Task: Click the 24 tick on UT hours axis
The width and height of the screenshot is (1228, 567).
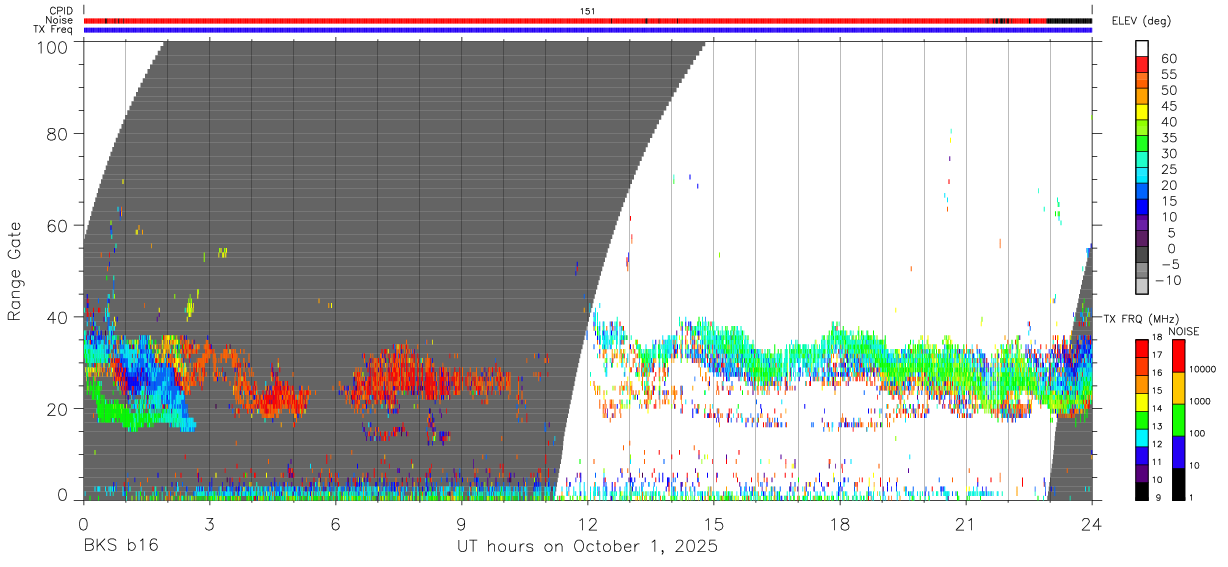Action: (x=1092, y=523)
